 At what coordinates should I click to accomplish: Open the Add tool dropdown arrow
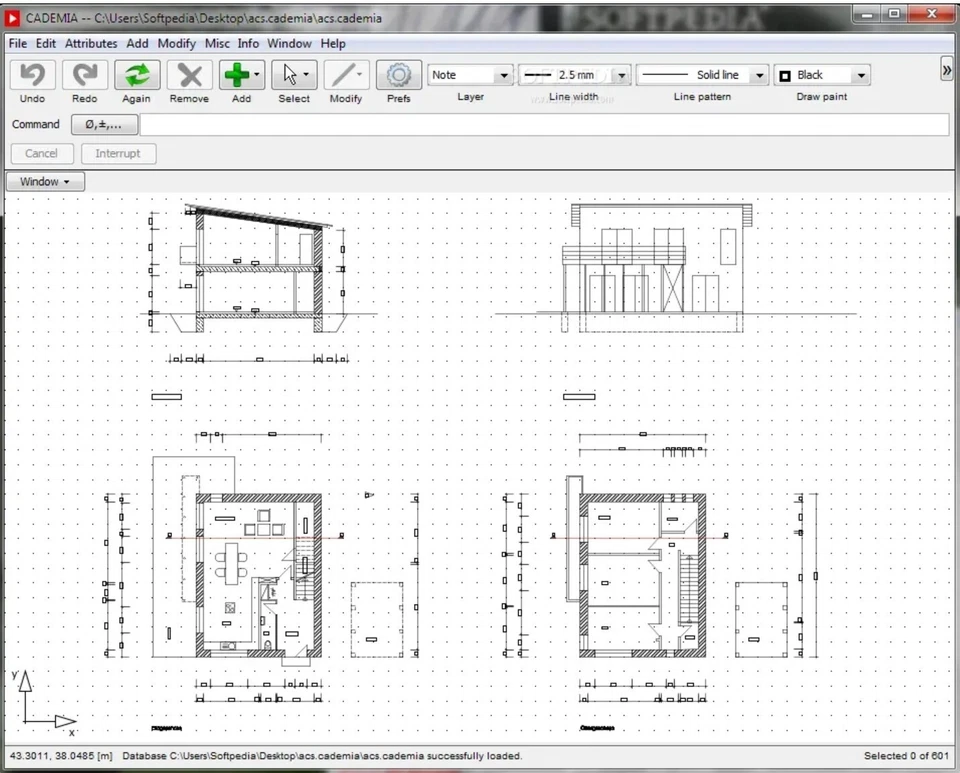click(x=256, y=75)
